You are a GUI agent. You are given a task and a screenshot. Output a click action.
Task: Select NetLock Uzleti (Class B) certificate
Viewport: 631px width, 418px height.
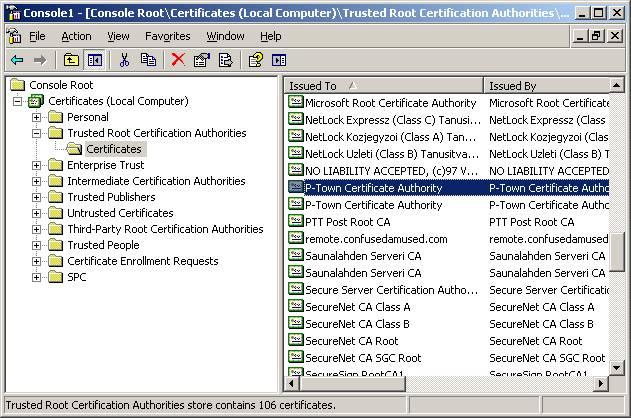[392, 154]
